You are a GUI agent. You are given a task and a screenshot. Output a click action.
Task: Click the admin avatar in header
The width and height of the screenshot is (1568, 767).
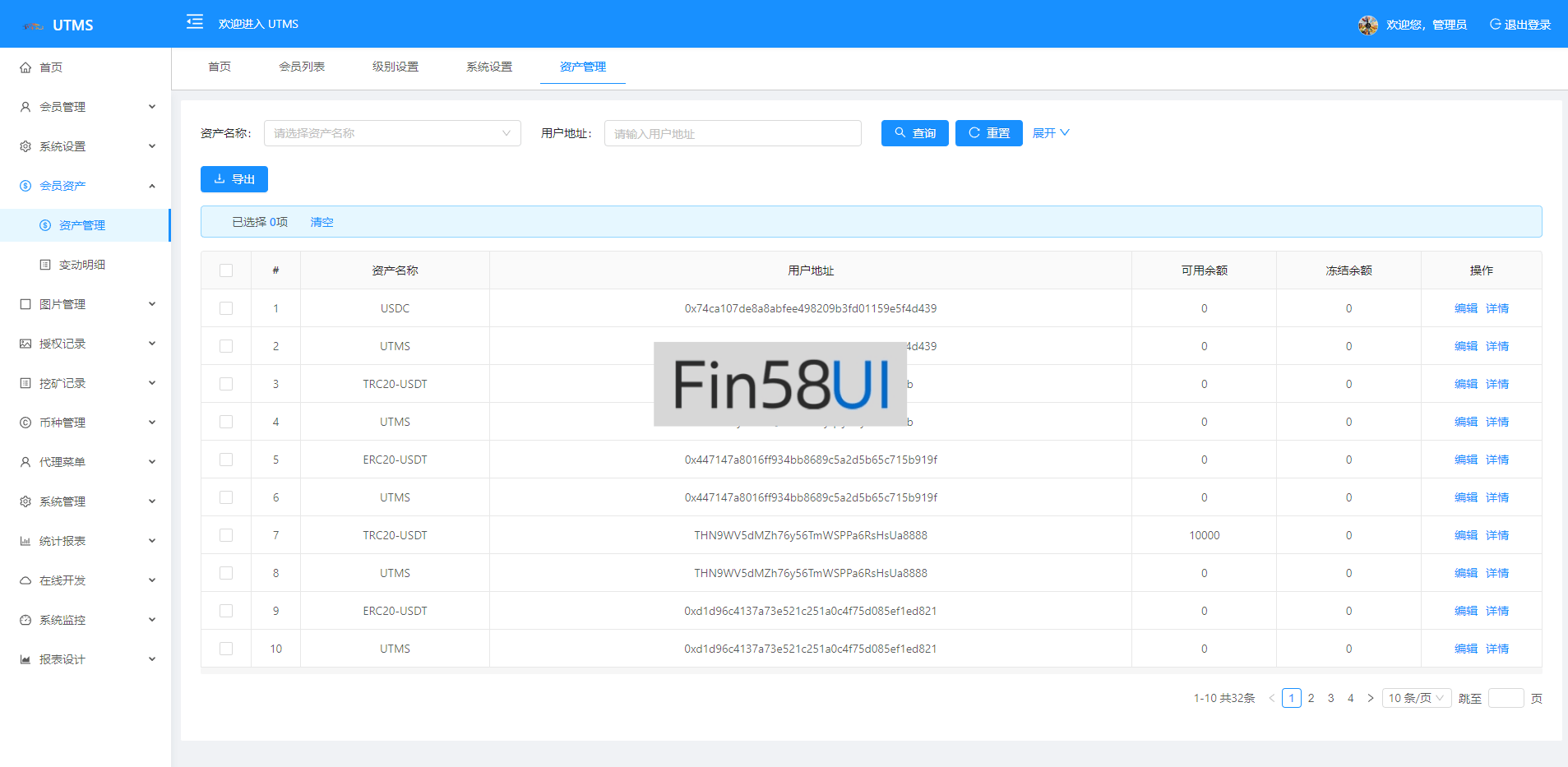click(x=1367, y=25)
